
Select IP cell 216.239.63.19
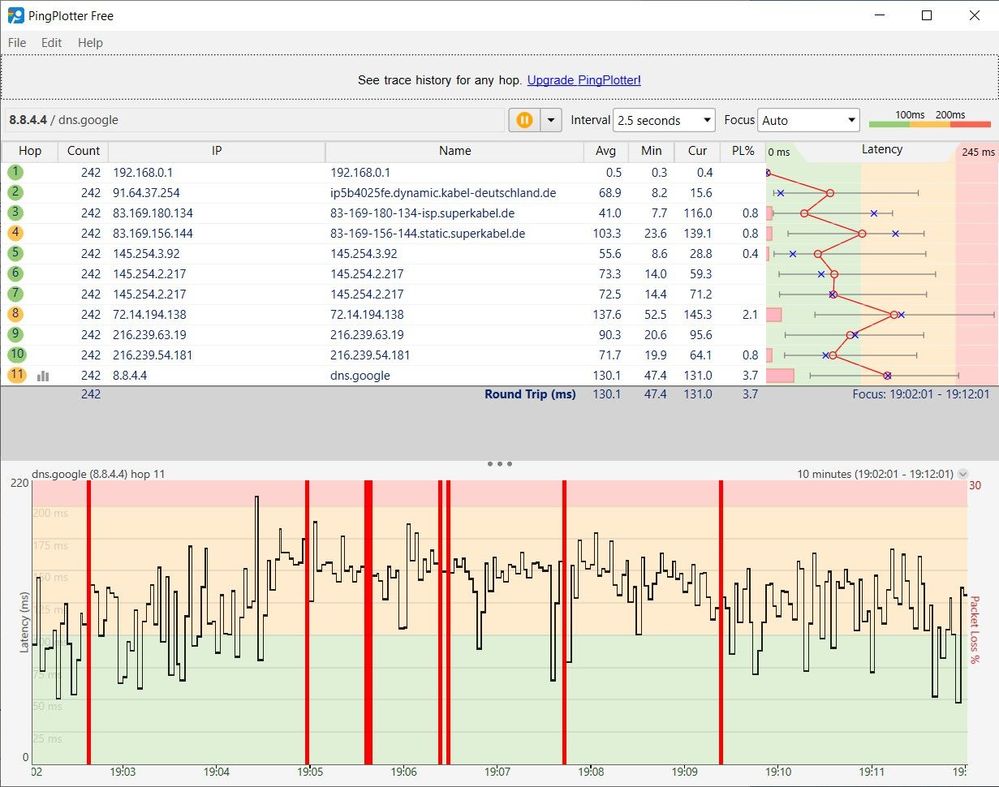click(x=150, y=335)
